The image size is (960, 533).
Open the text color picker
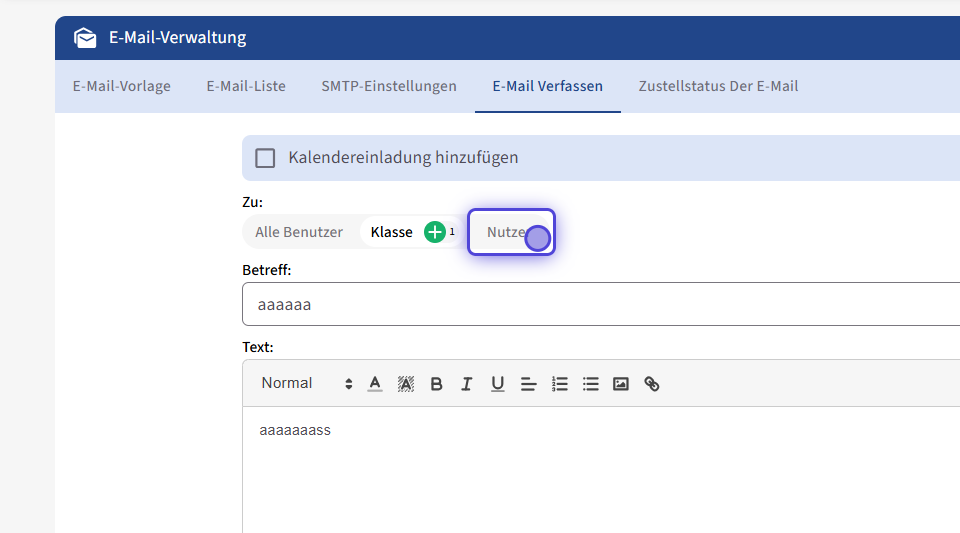(x=375, y=384)
